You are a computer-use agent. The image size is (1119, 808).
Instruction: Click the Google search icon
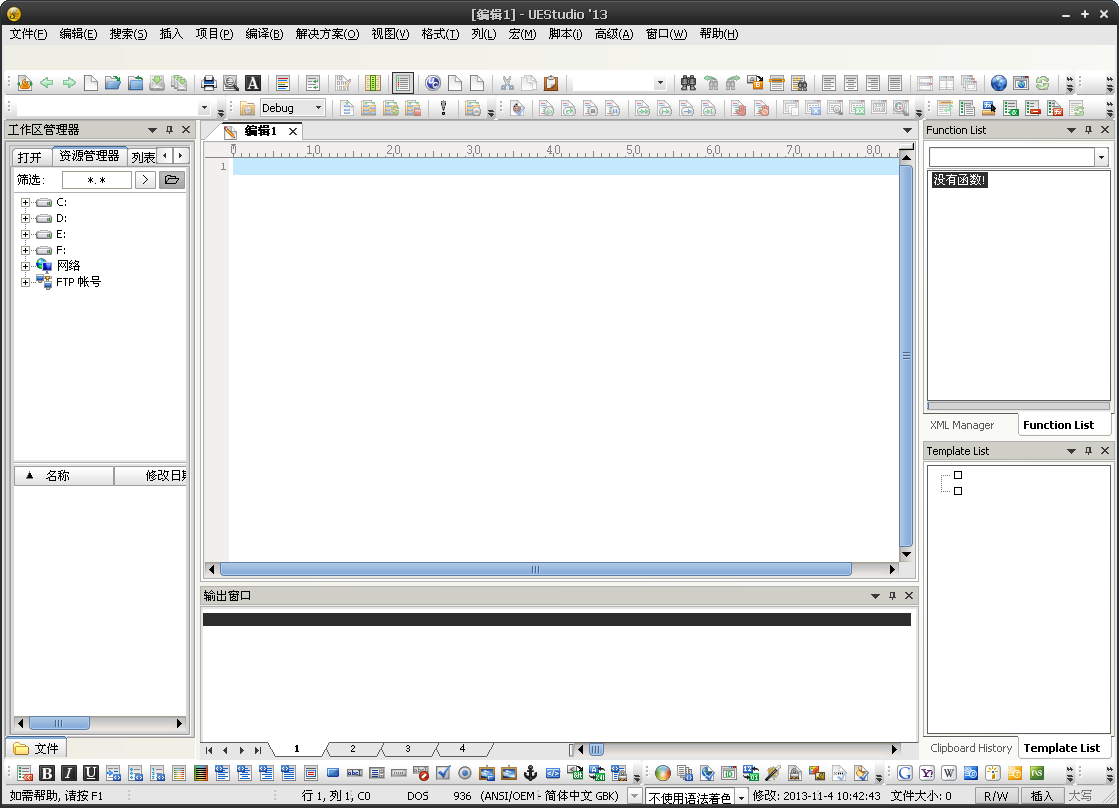click(x=905, y=773)
